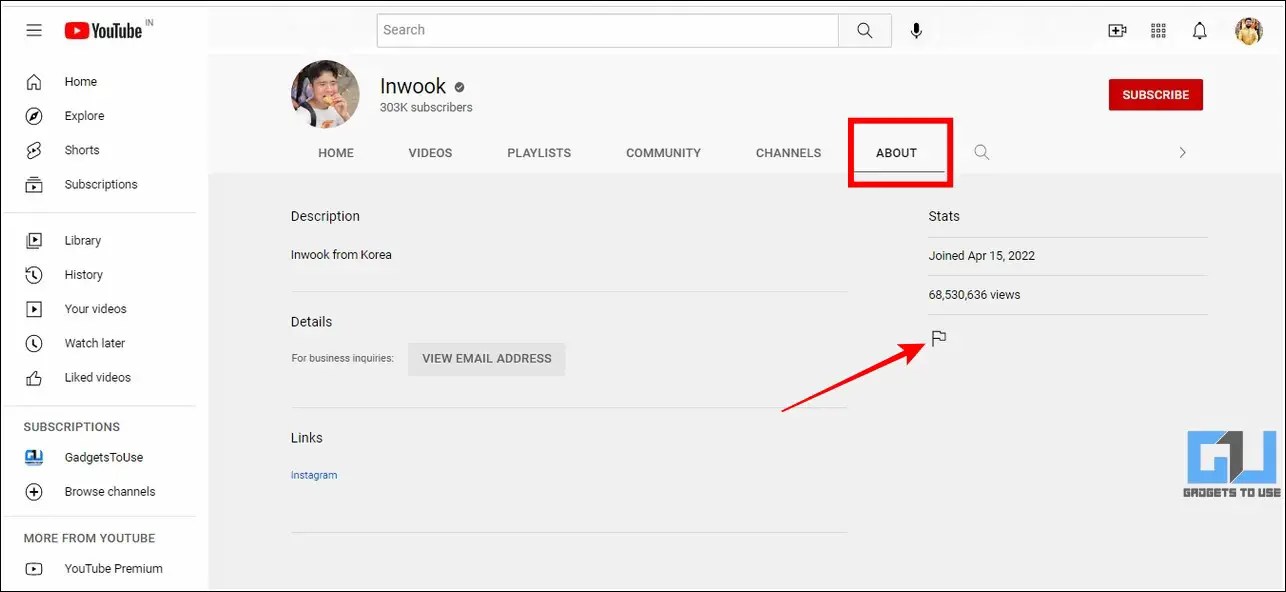Open the Instagram link under Links
The width and height of the screenshot is (1286, 592).
(x=314, y=474)
